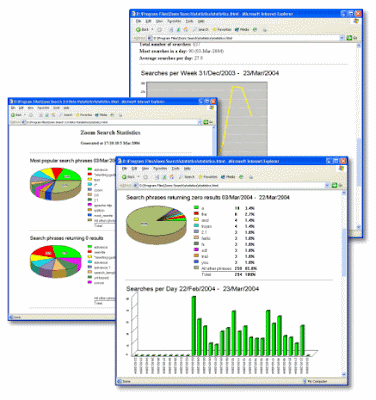Click the Search button in the Searches per Week window
This screenshot has width=376, height=400.
click(201, 29)
